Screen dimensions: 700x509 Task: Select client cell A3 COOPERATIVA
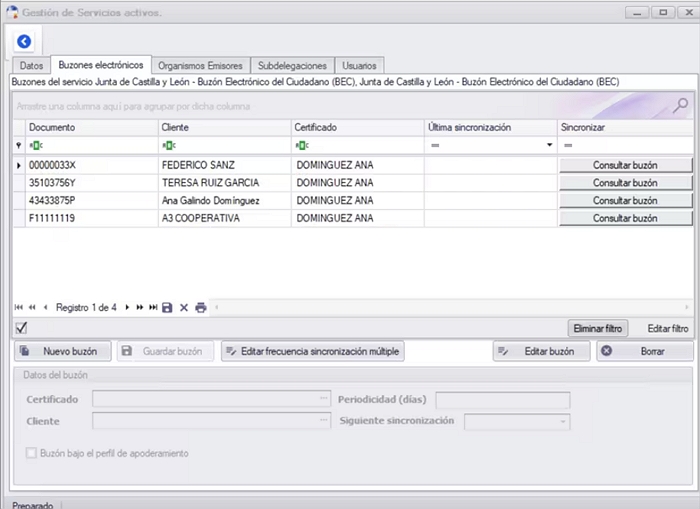pos(225,218)
